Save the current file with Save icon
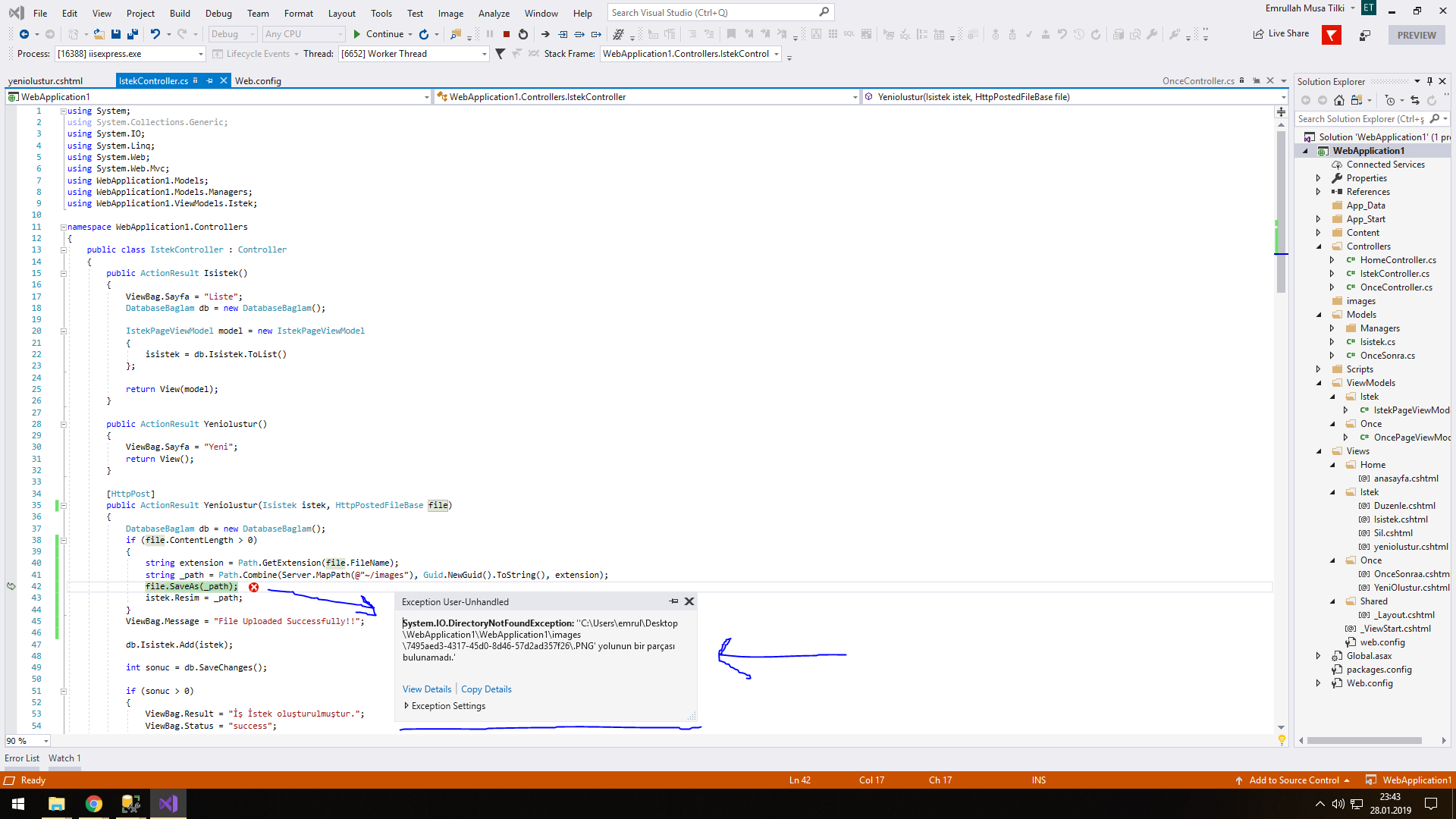Viewport: 1456px width, 819px height. pyautogui.click(x=116, y=34)
